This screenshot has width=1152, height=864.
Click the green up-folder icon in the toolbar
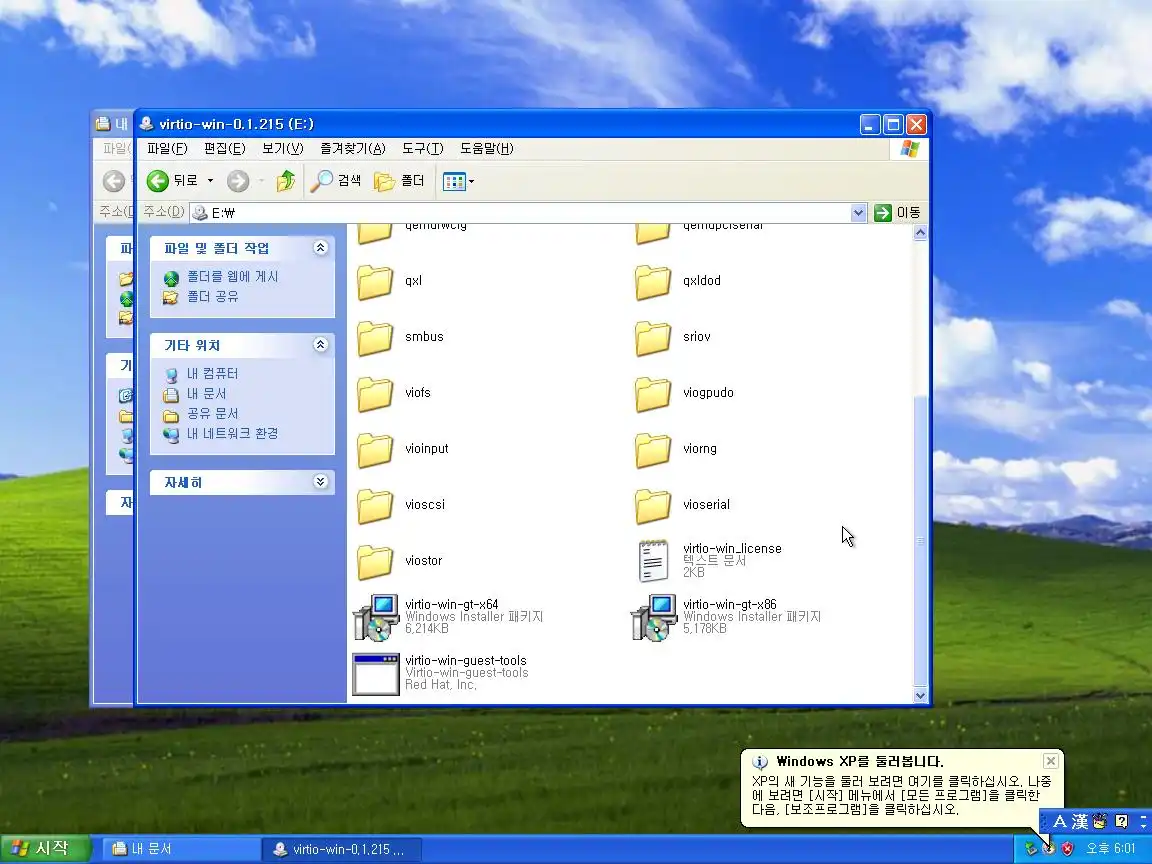[286, 181]
